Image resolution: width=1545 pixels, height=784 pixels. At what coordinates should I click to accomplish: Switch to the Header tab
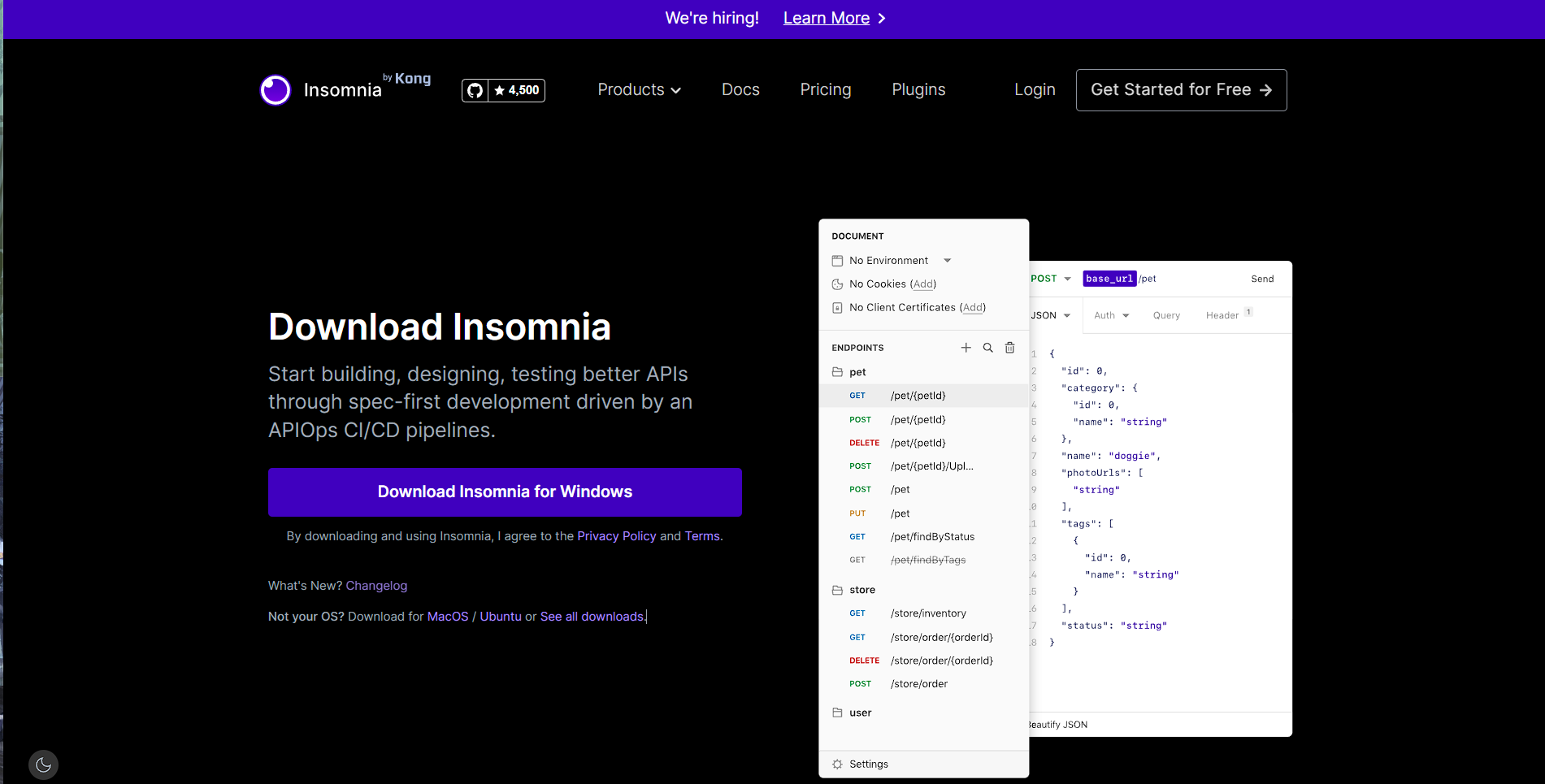[x=1229, y=314]
